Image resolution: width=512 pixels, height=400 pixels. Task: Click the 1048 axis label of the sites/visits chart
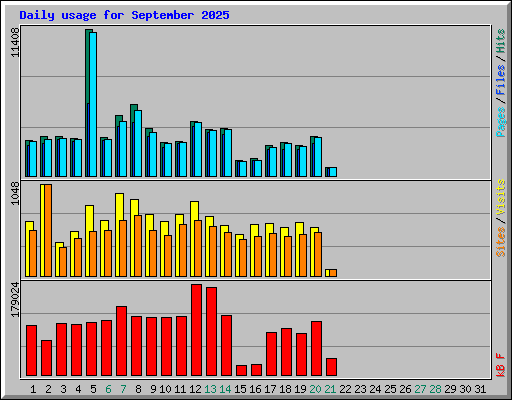15,193
